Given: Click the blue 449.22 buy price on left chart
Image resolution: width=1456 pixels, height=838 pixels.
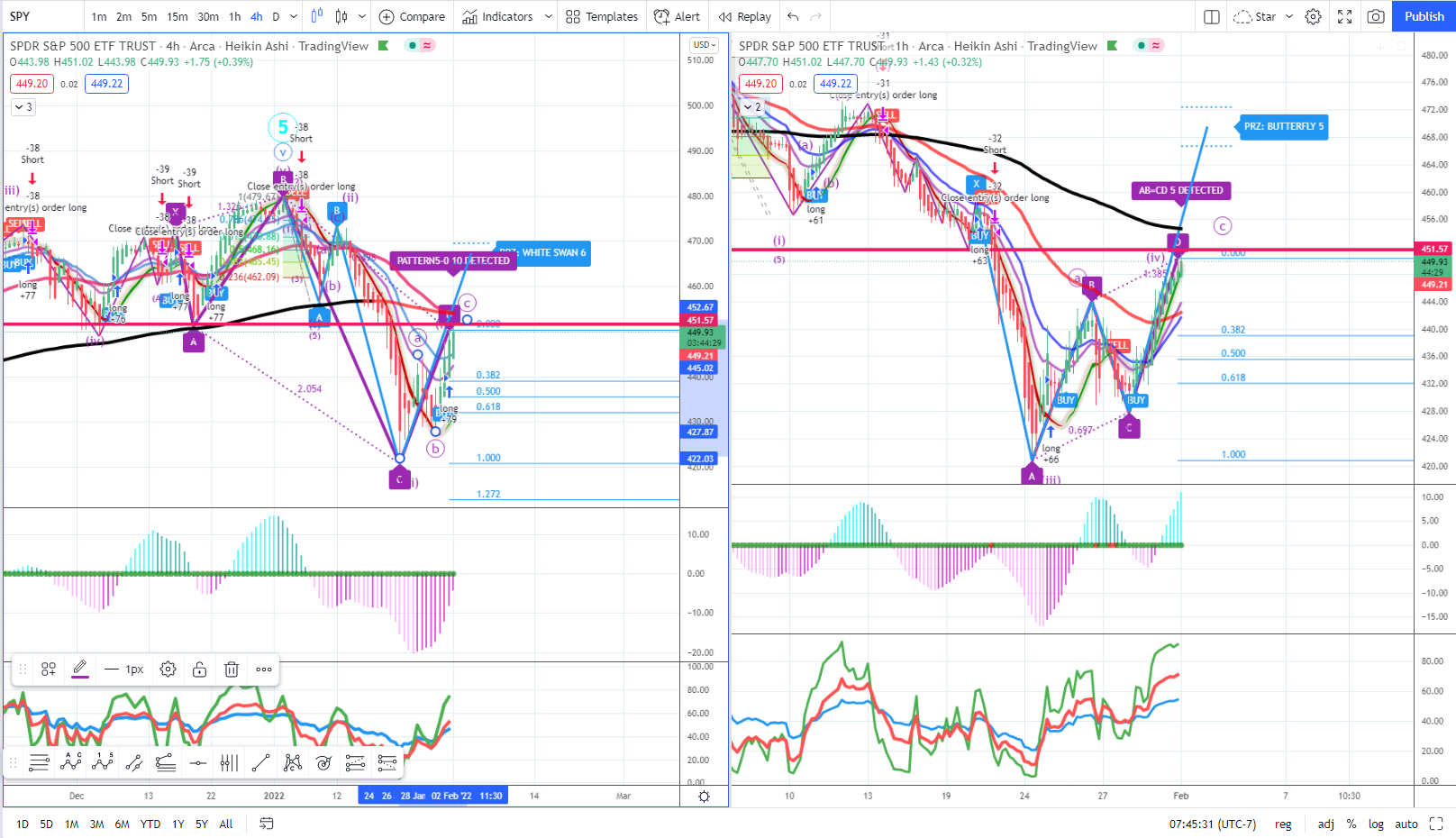Looking at the screenshot, I should (106, 84).
